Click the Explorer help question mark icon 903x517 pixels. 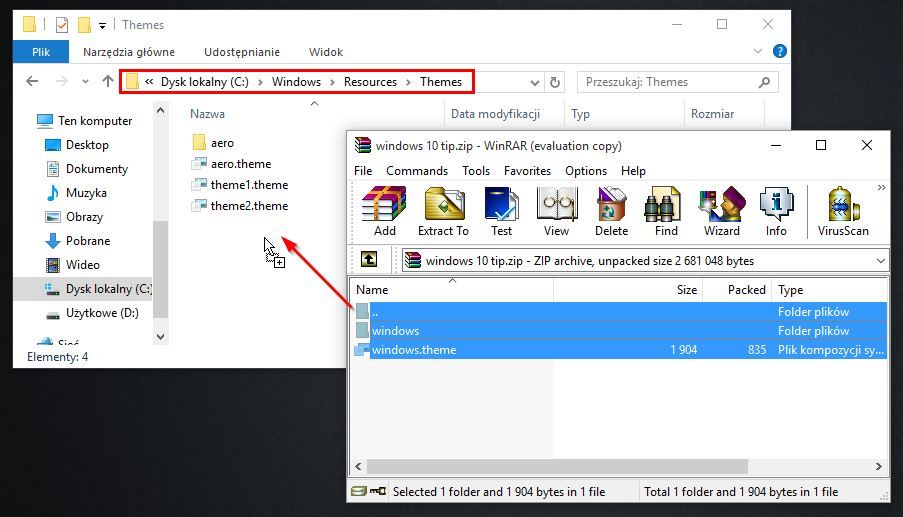780,51
